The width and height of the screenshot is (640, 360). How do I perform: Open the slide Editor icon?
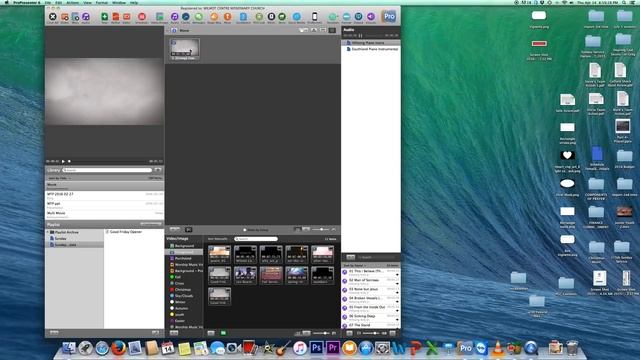tap(127, 17)
